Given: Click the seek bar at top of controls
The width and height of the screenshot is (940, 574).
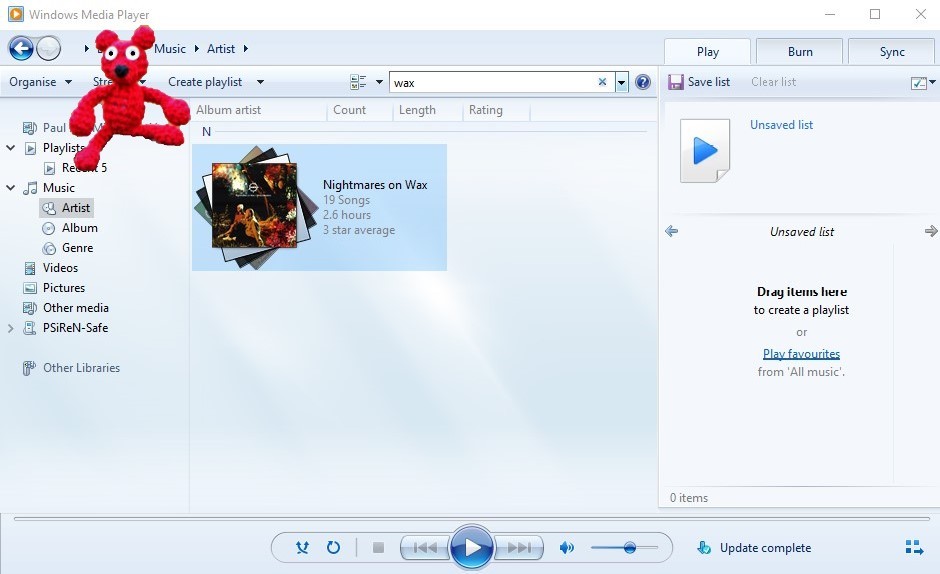Looking at the screenshot, I should (471, 519).
